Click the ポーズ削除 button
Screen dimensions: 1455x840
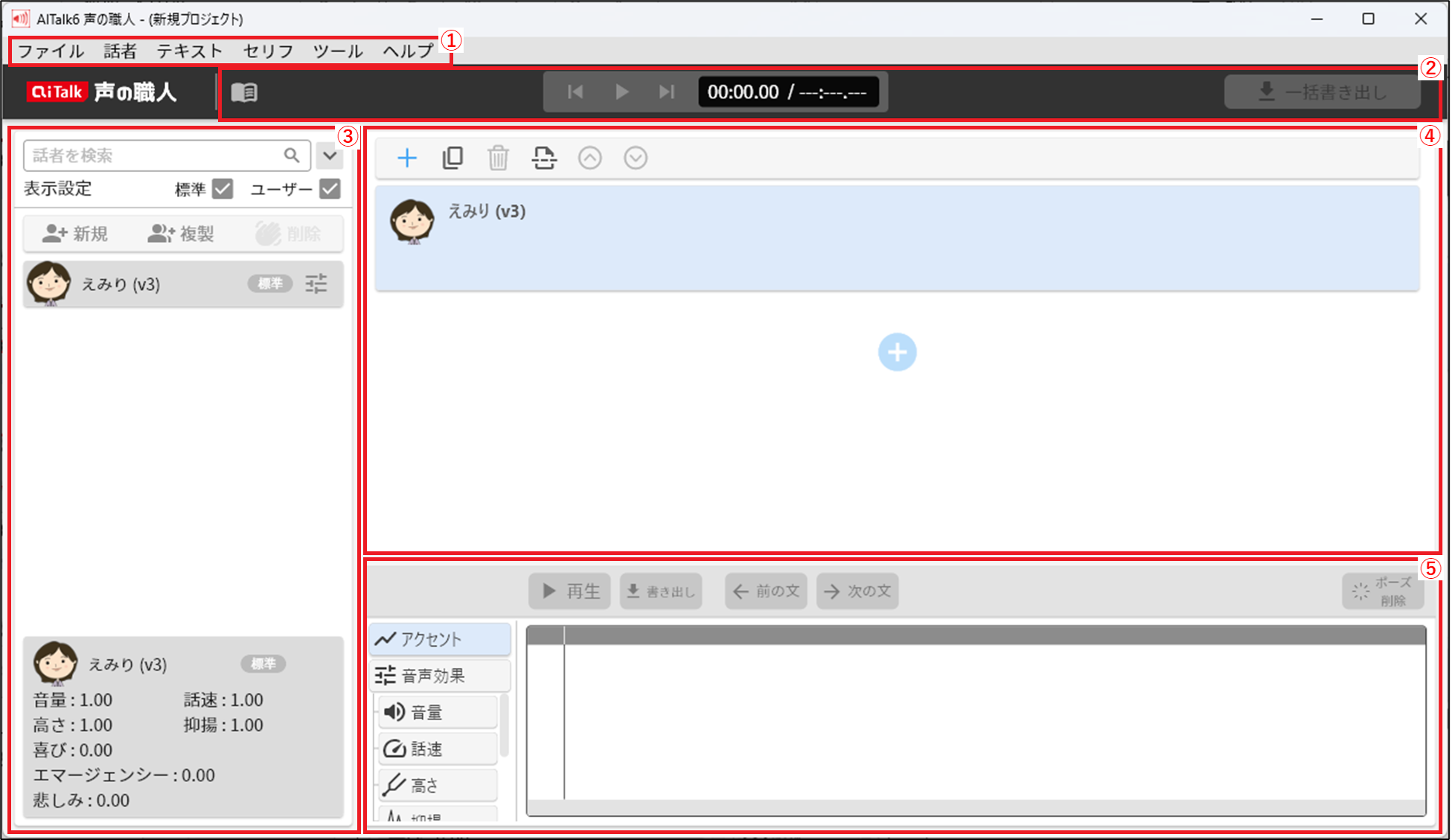pos(1384,591)
